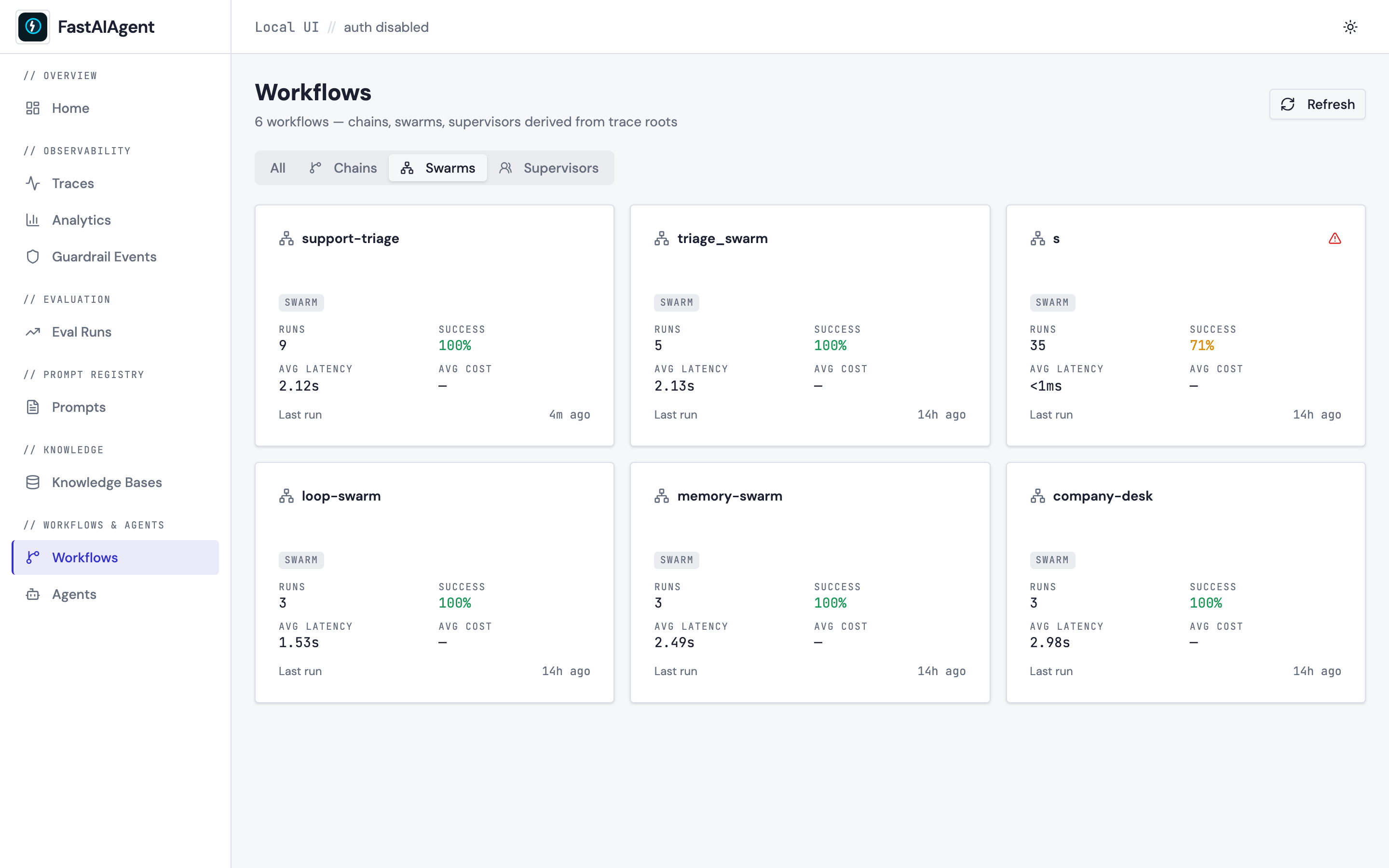
Task: Click the 'auth disabled' header text
Action: [386, 27]
